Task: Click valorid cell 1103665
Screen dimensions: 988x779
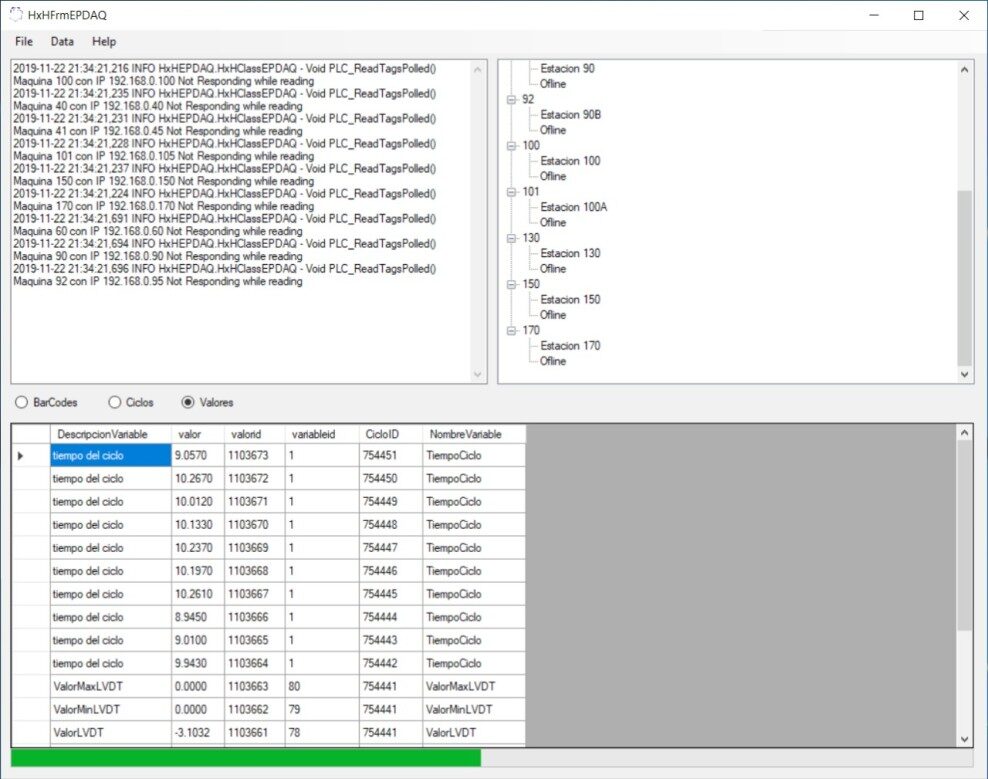Action: (255, 640)
